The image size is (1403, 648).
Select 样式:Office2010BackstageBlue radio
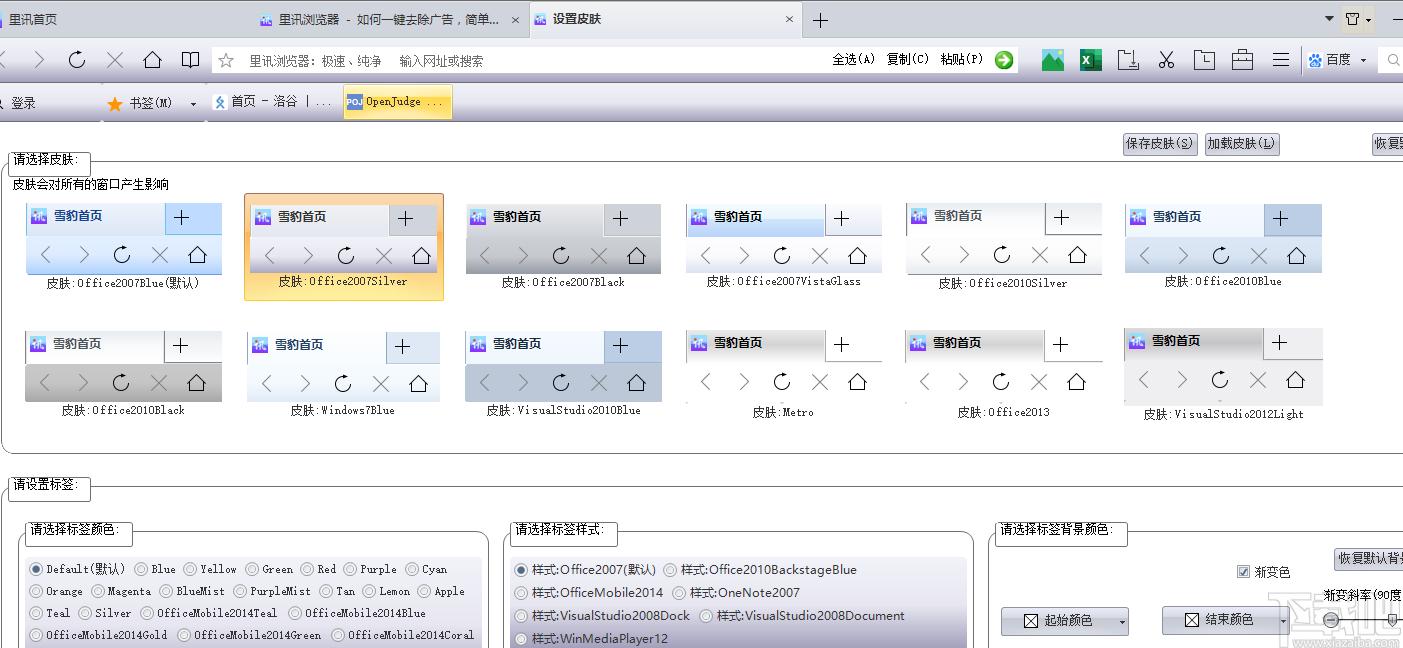click(x=670, y=570)
